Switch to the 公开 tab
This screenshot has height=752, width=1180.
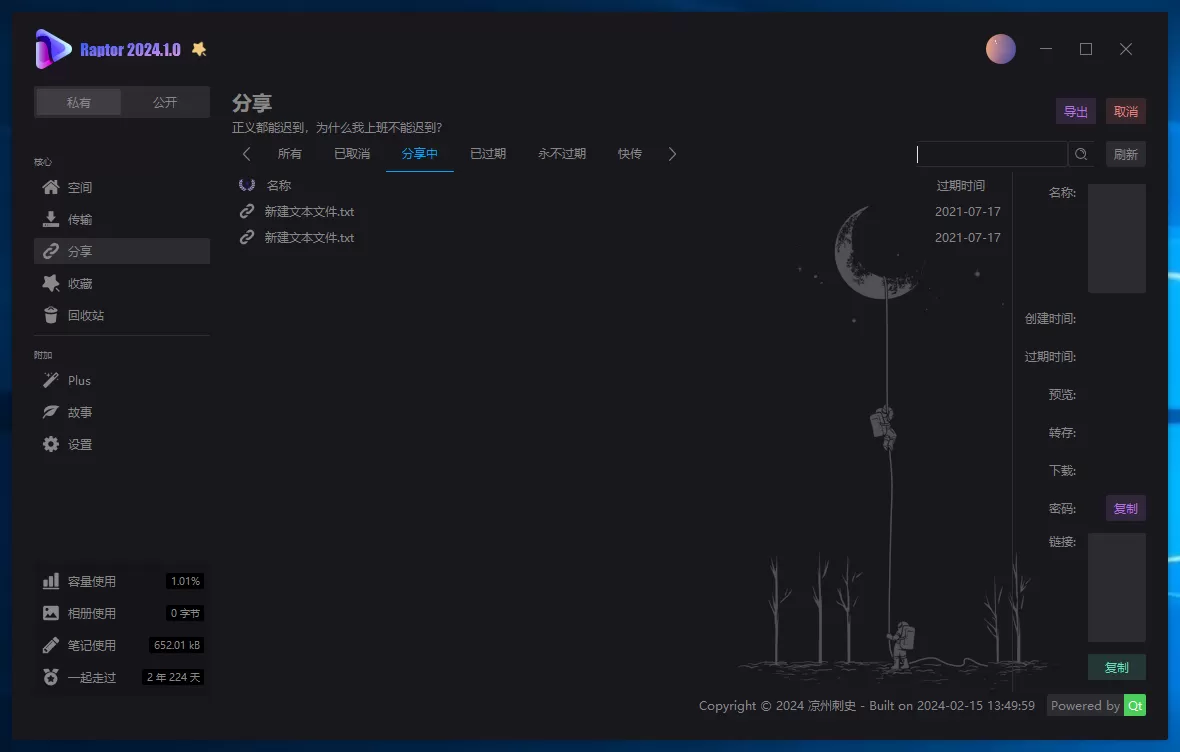tap(165, 101)
